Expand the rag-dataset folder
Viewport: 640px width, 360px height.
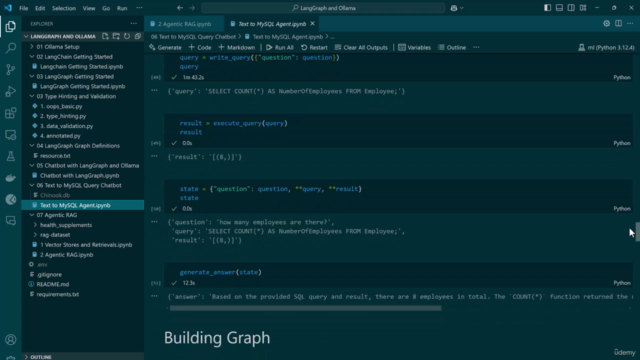coord(82,235)
